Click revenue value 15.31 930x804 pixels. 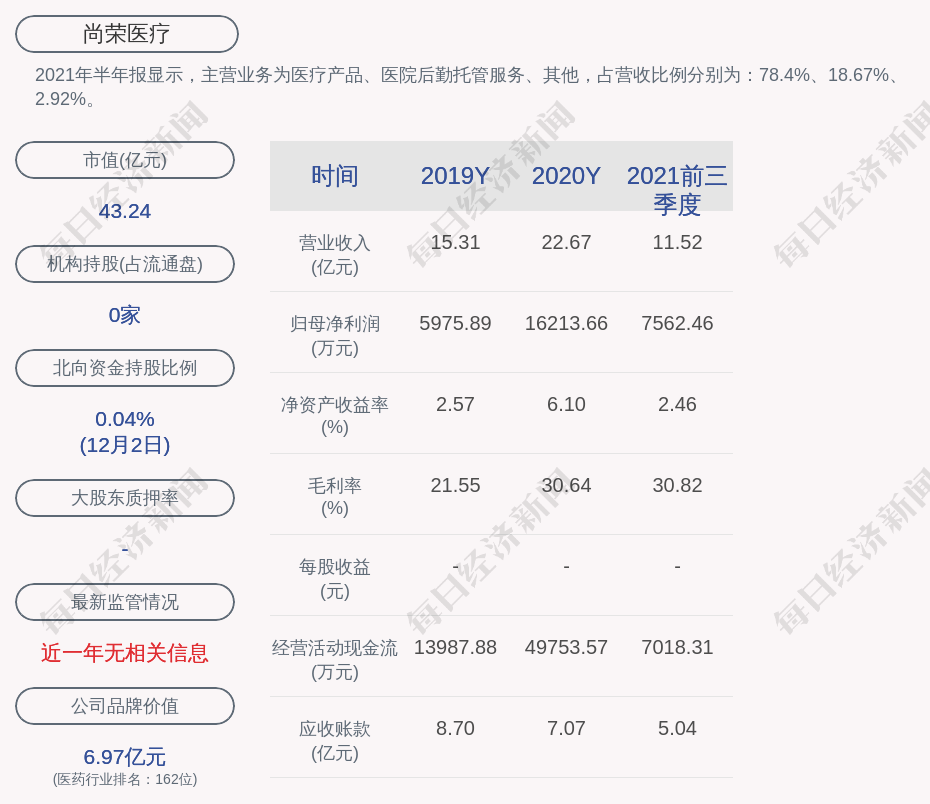(x=455, y=243)
